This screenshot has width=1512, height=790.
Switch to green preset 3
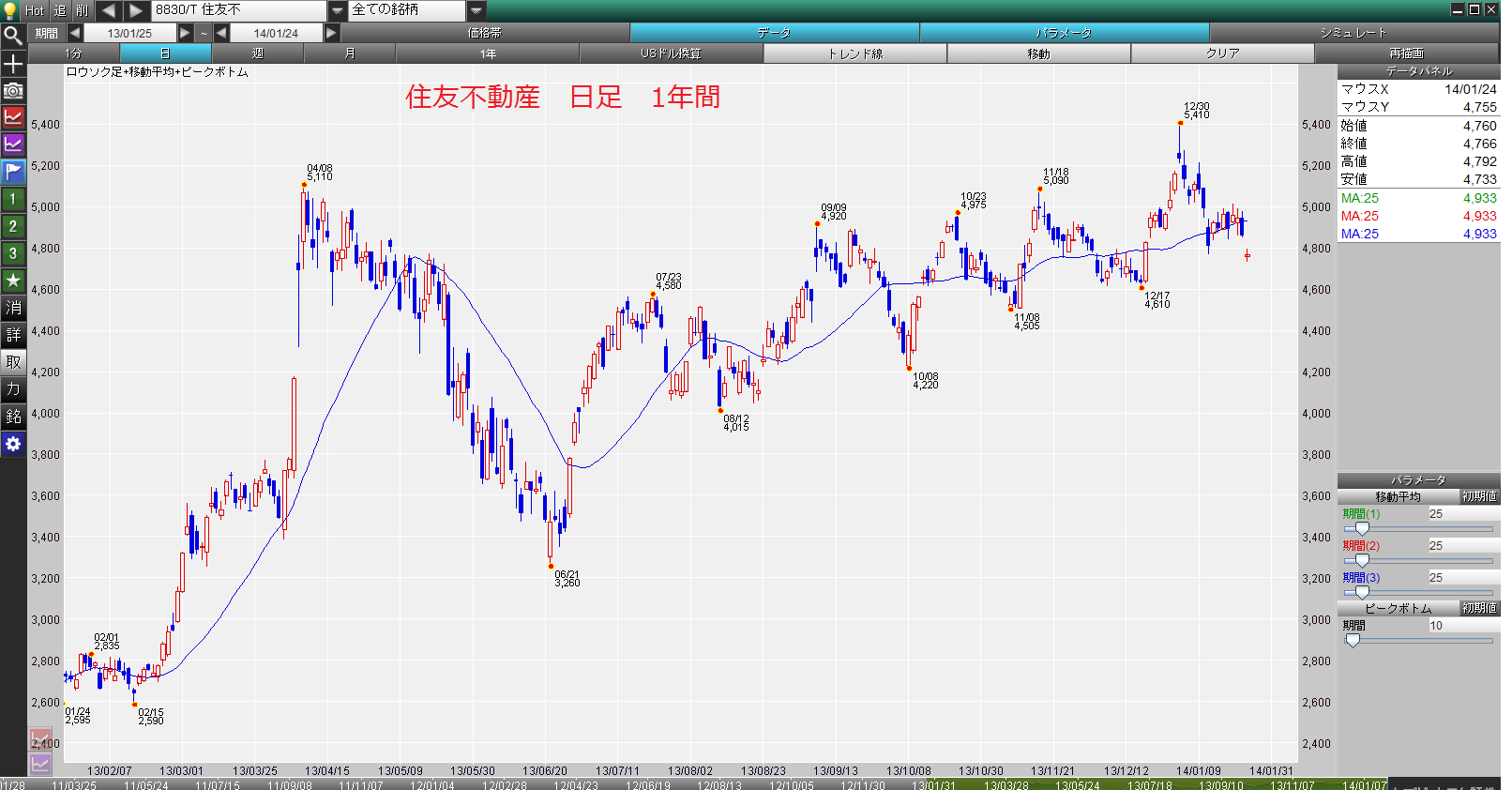coord(13,253)
